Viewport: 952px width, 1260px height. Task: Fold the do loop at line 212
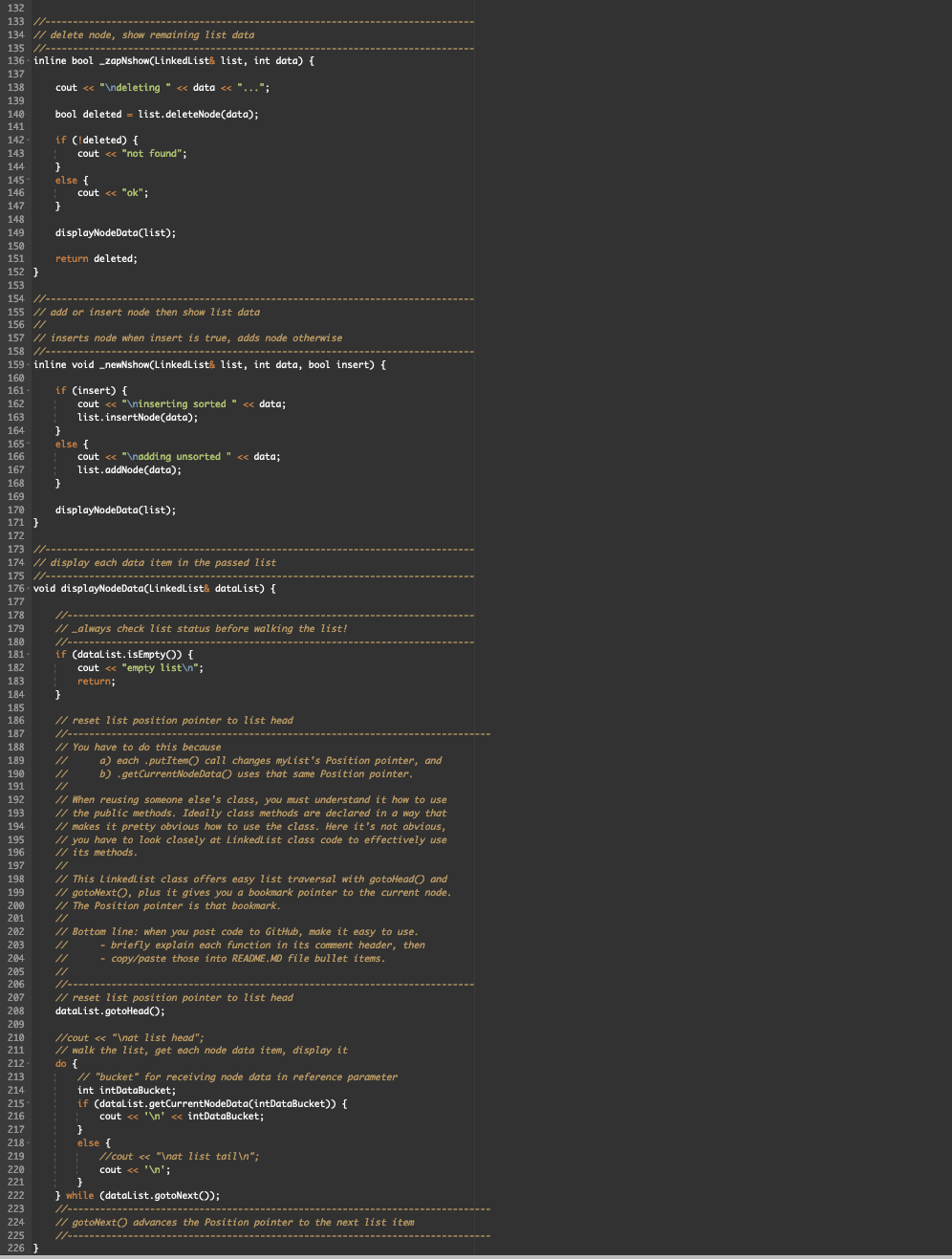(29, 1063)
